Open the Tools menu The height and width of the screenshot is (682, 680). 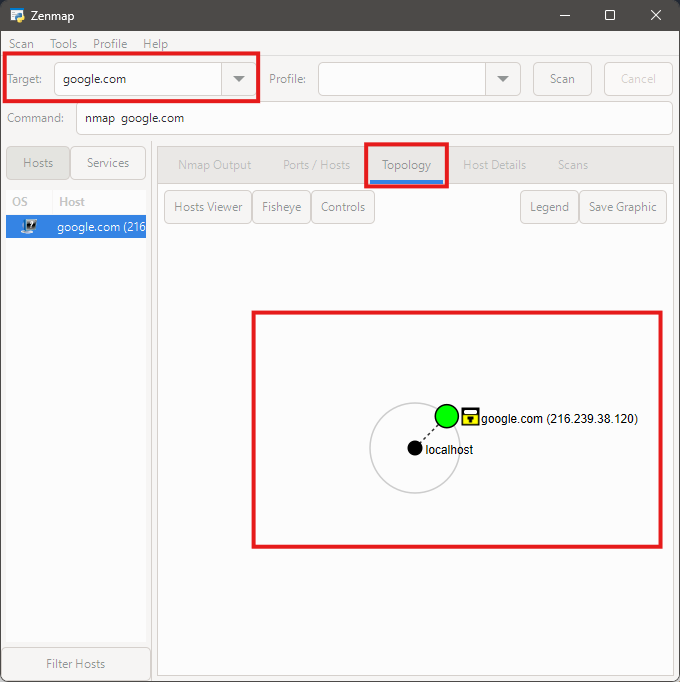[64, 44]
